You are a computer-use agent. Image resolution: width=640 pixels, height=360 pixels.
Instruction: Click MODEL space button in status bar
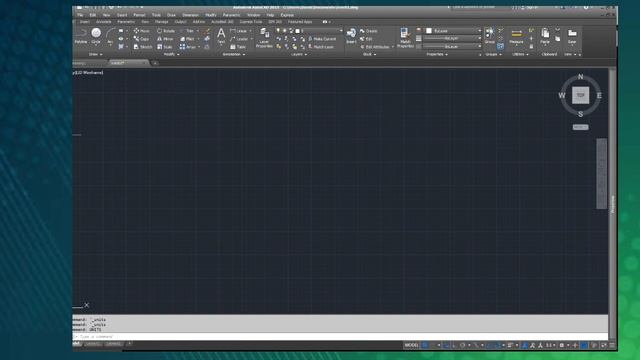point(411,345)
